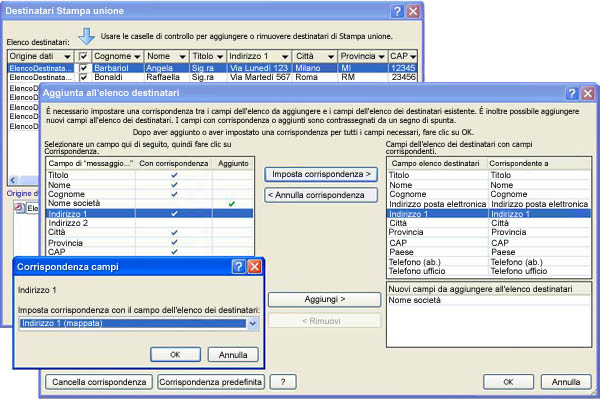The image size is (600, 399).
Task: Select Nome società row in message fields list
Action: (x=150, y=204)
